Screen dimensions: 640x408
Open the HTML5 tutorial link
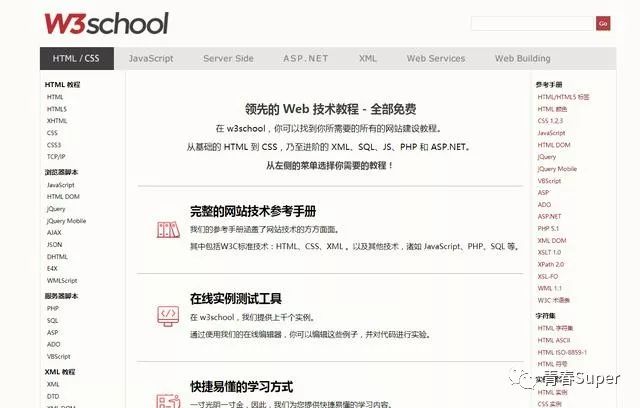pyautogui.click(x=57, y=109)
